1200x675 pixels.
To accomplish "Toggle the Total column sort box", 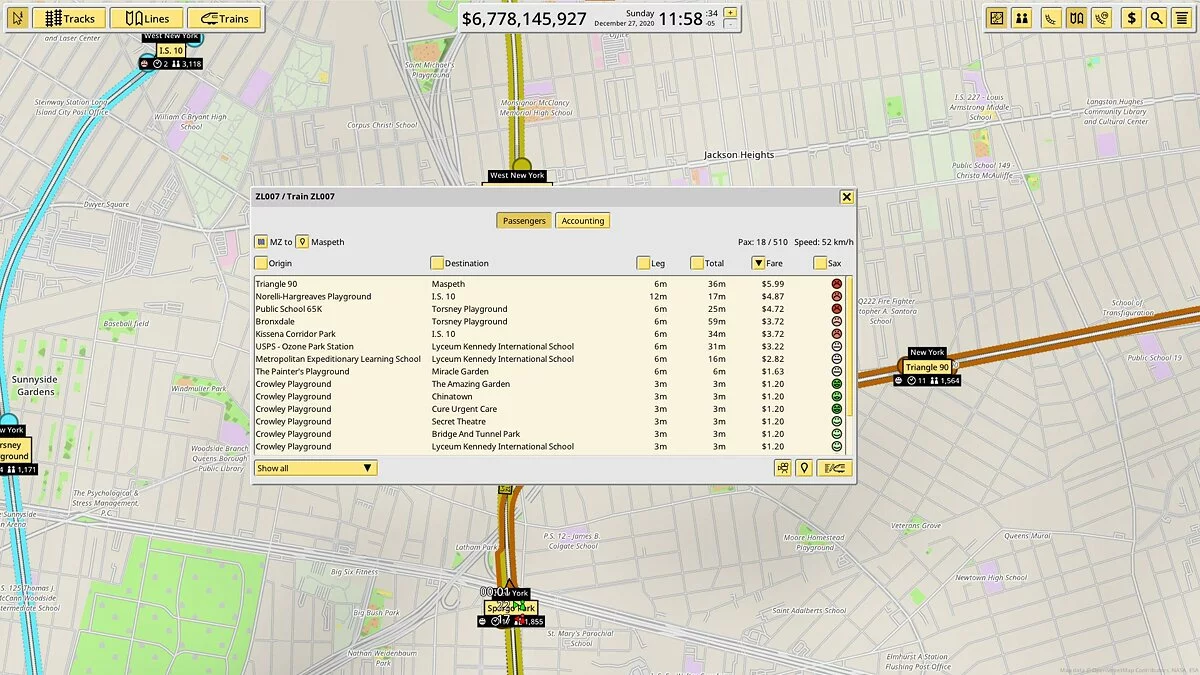I will click(x=697, y=263).
